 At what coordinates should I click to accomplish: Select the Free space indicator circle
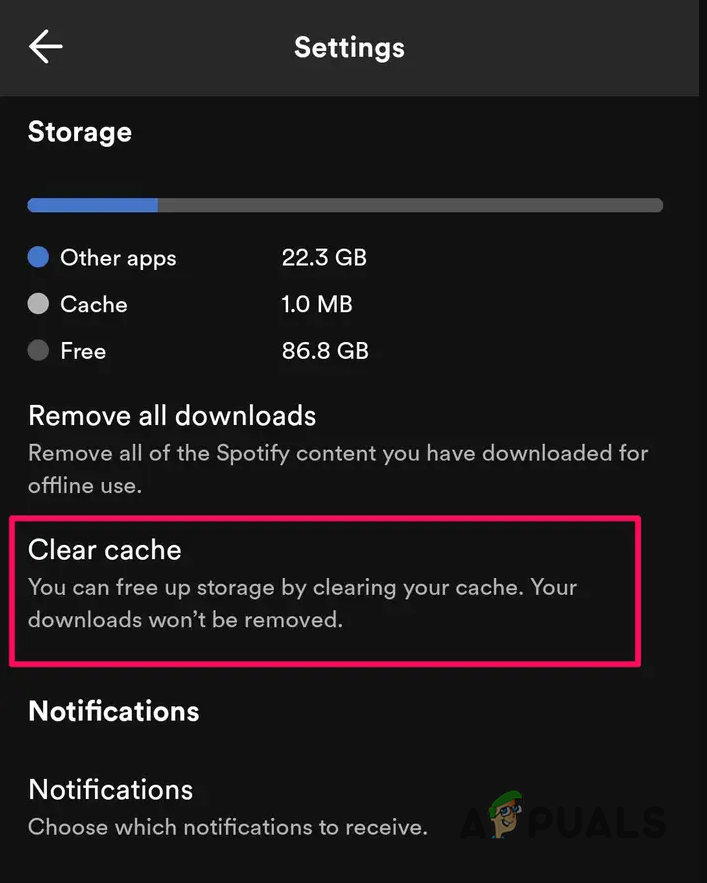38,350
